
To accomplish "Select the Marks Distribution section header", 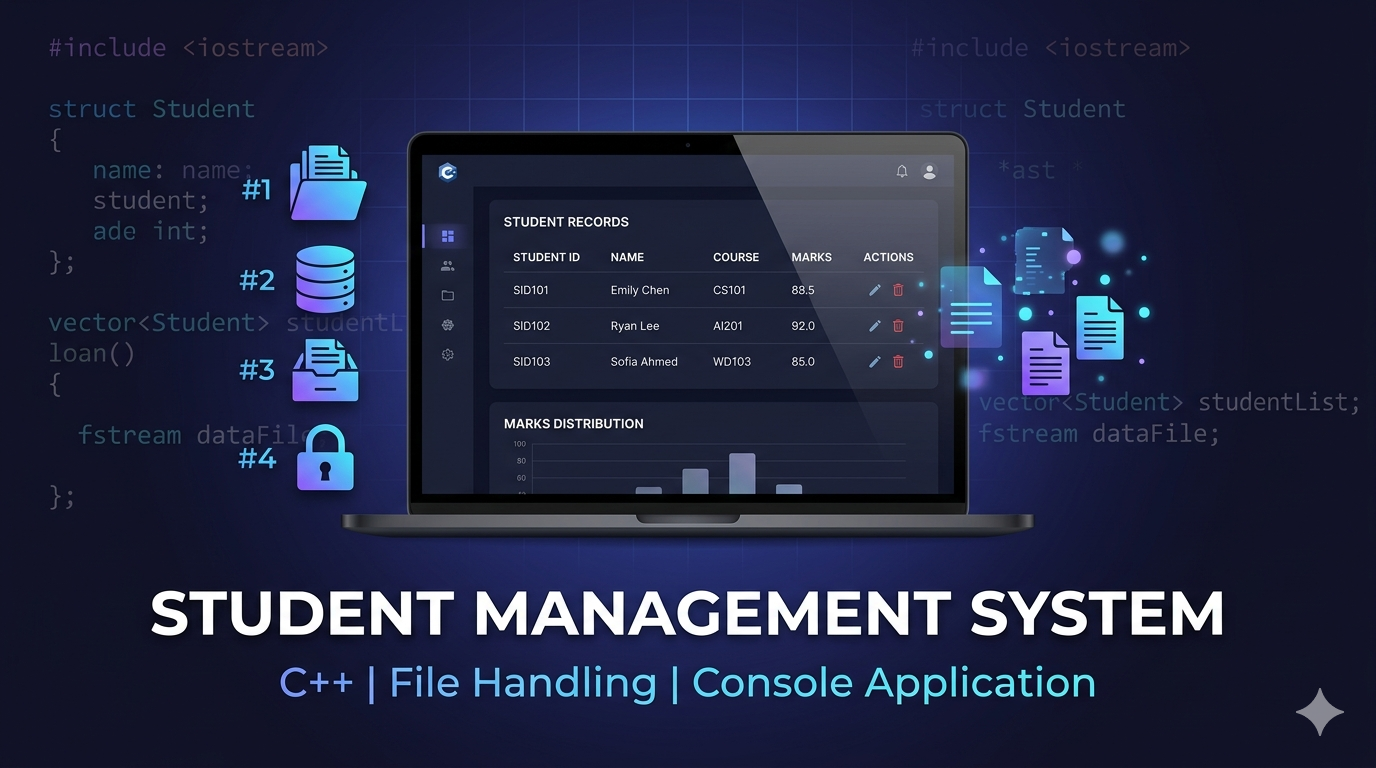I will click(573, 423).
